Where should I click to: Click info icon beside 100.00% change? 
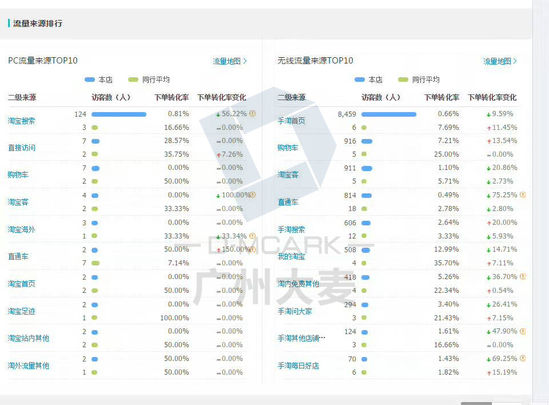click(252, 195)
